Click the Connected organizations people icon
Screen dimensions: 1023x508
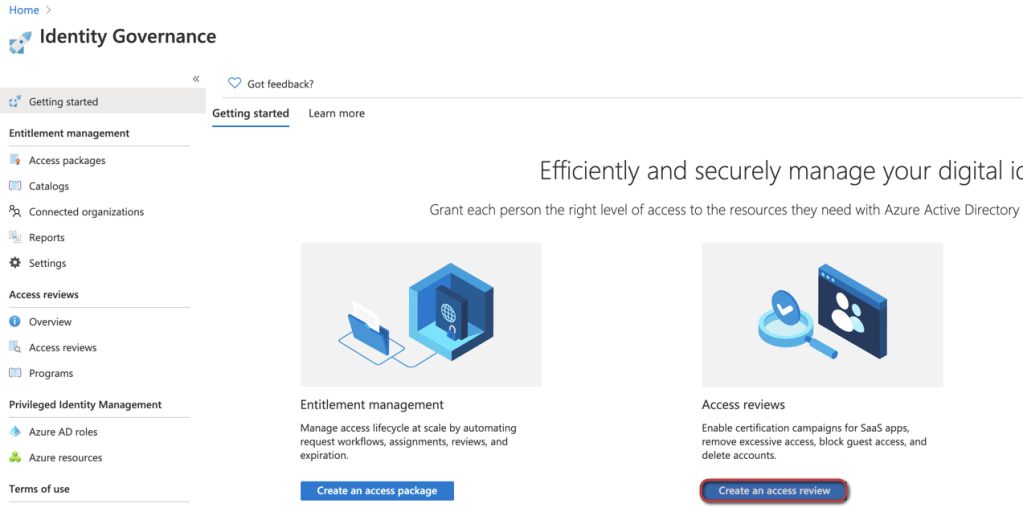pyautogui.click(x=15, y=212)
